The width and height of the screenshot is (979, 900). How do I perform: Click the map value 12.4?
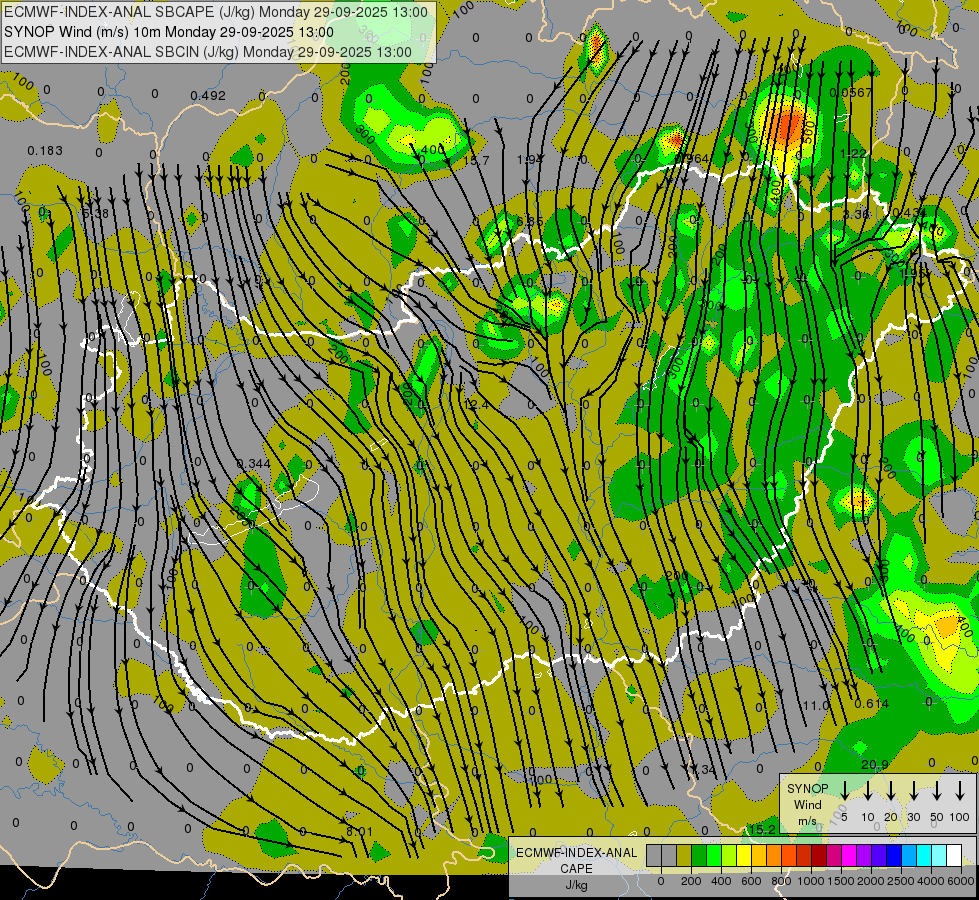tap(476, 405)
